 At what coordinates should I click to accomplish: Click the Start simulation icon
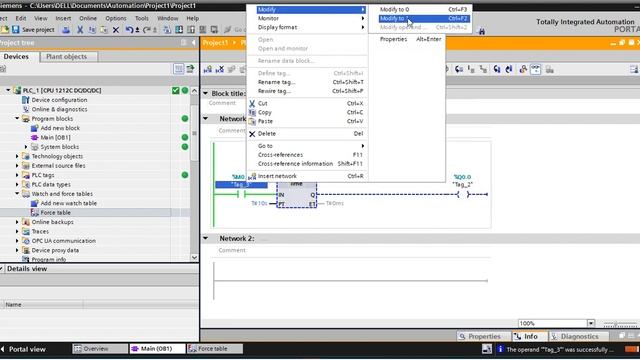(x=202, y=30)
